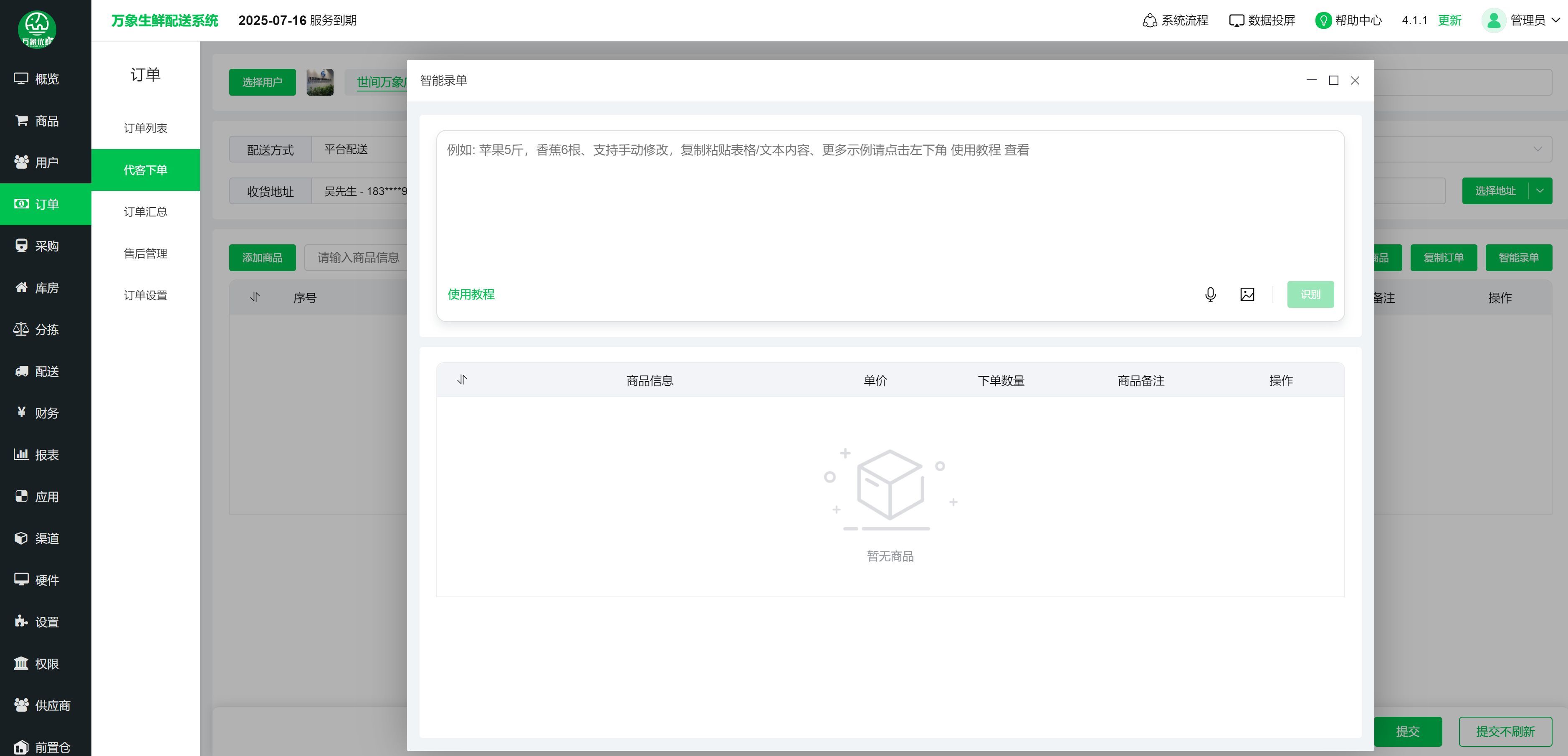
Task: Click the 万象优鲜 logo at top left
Action: [x=37, y=29]
